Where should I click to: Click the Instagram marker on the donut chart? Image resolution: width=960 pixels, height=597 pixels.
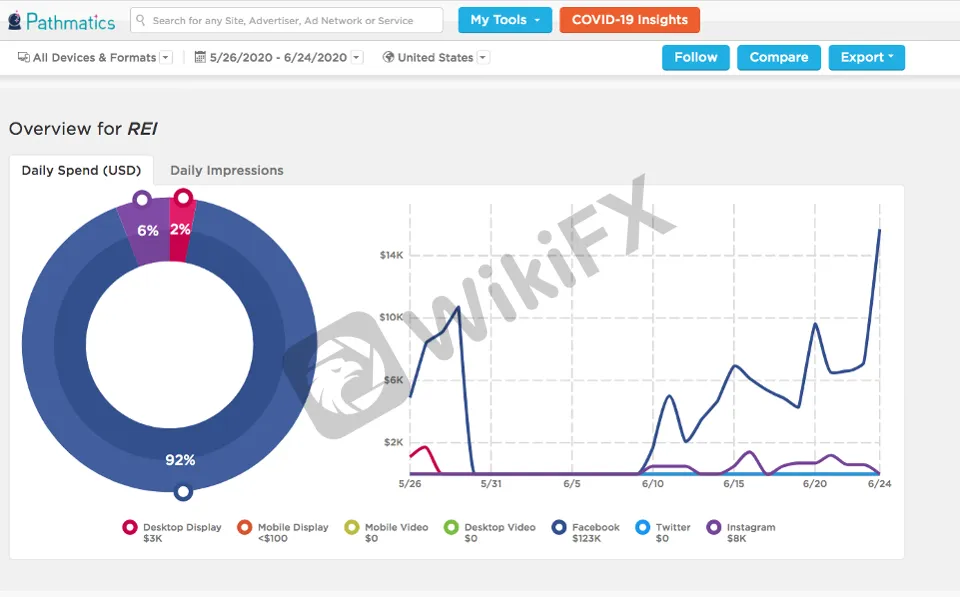141,199
